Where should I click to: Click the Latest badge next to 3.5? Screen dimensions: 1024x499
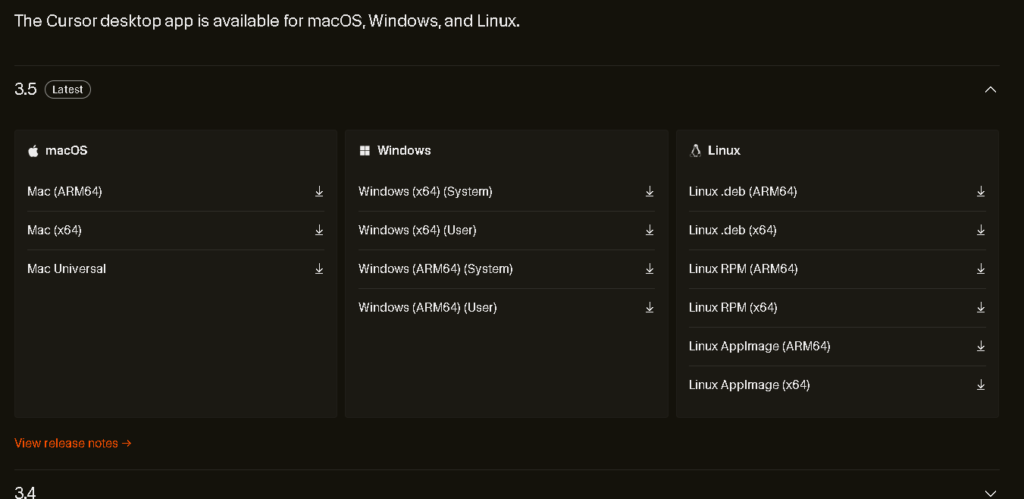pyautogui.click(x=67, y=89)
